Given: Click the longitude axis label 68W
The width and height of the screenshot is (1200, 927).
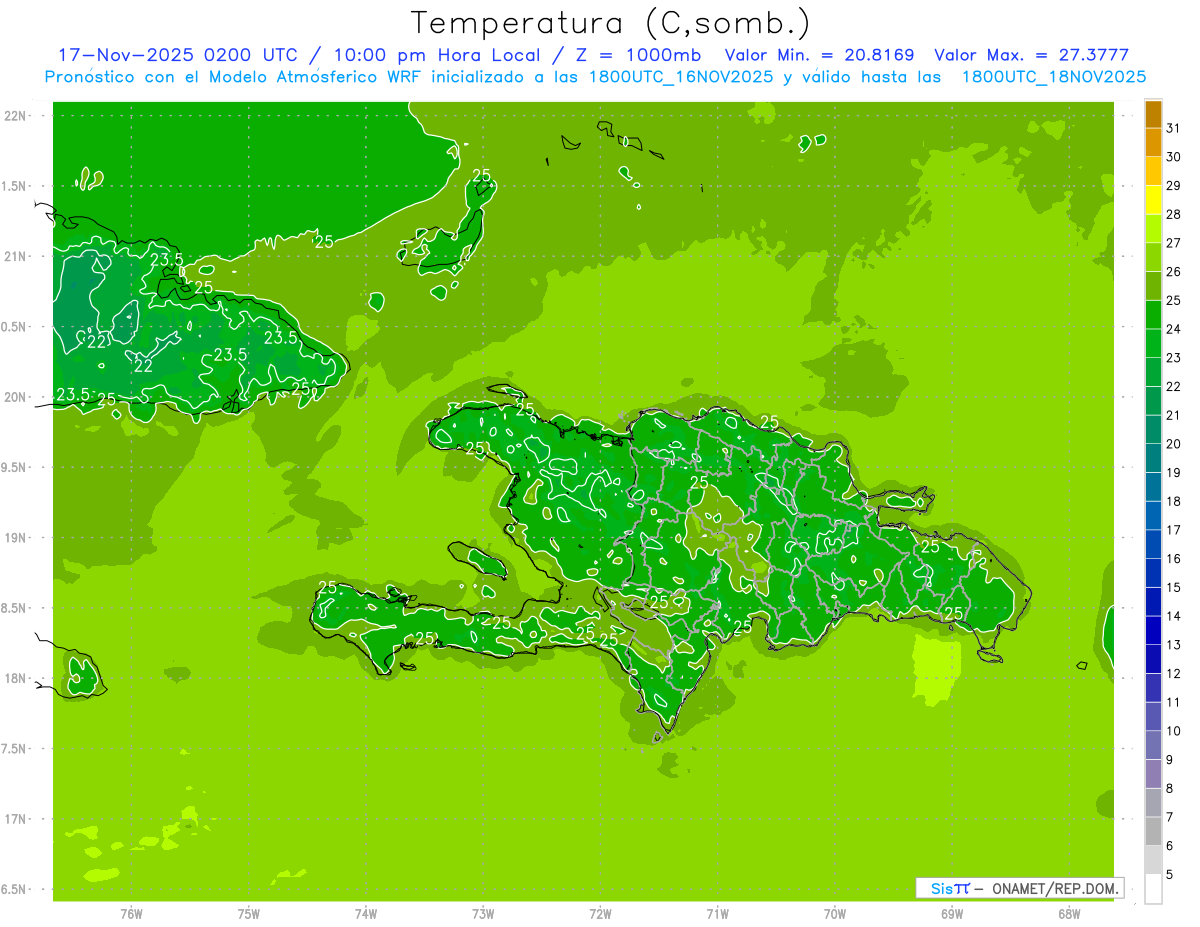Looking at the screenshot, I should tap(1069, 914).
